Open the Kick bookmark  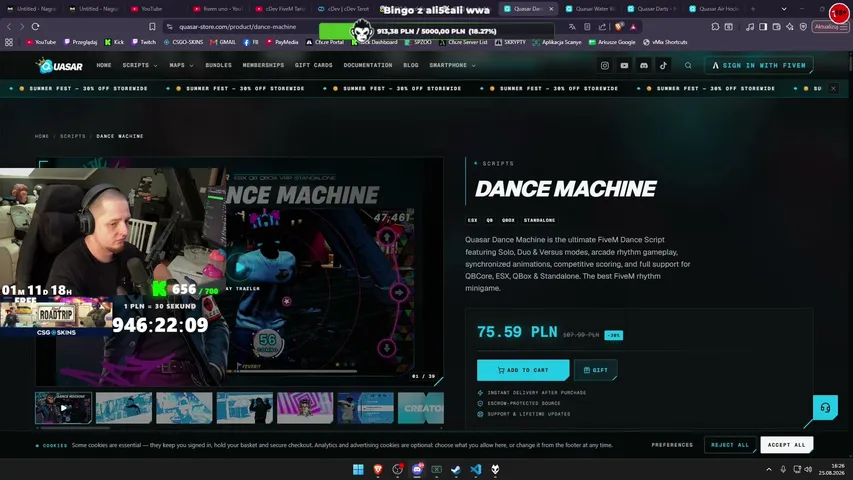pyautogui.click(x=114, y=42)
